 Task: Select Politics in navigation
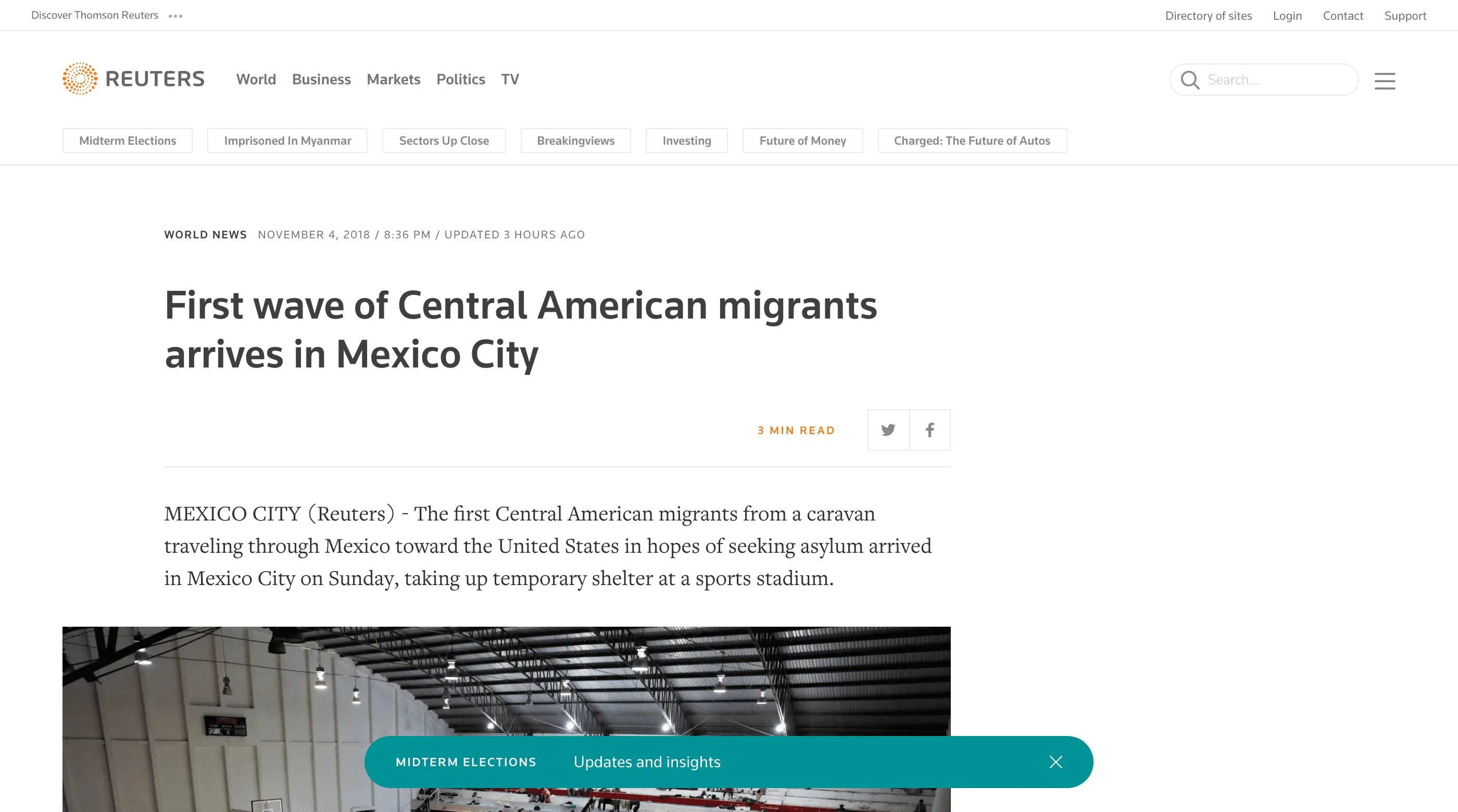pos(460,79)
